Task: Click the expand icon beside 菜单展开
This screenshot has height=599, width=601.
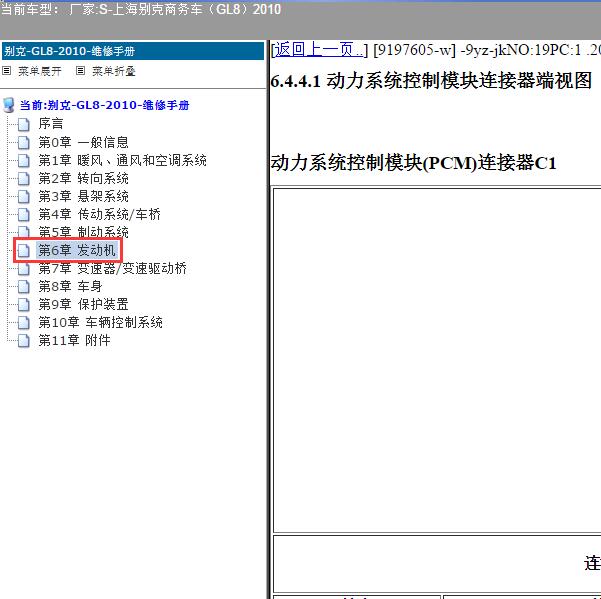Action: (7, 71)
